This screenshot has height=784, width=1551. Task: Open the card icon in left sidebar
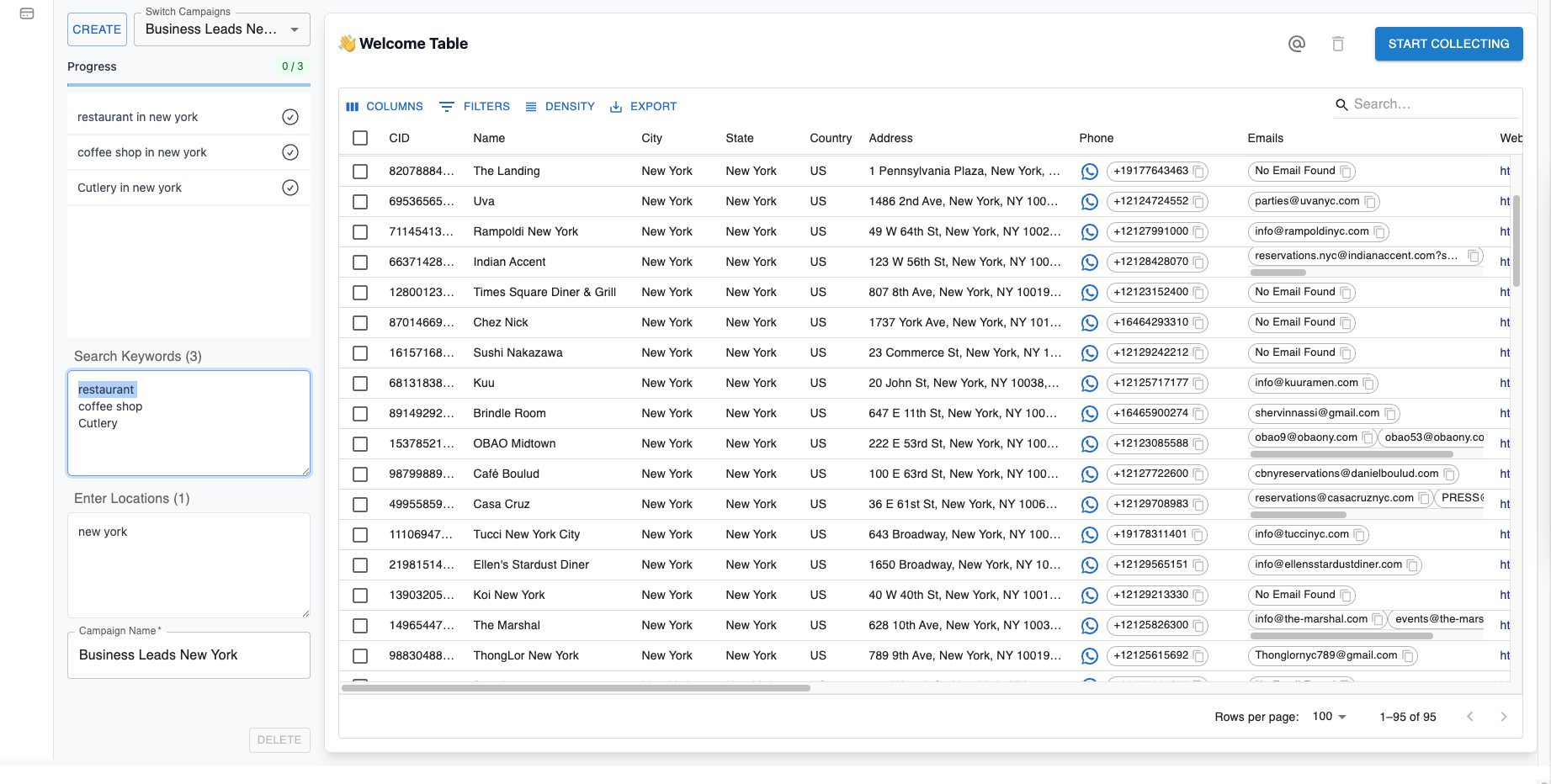click(27, 13)
